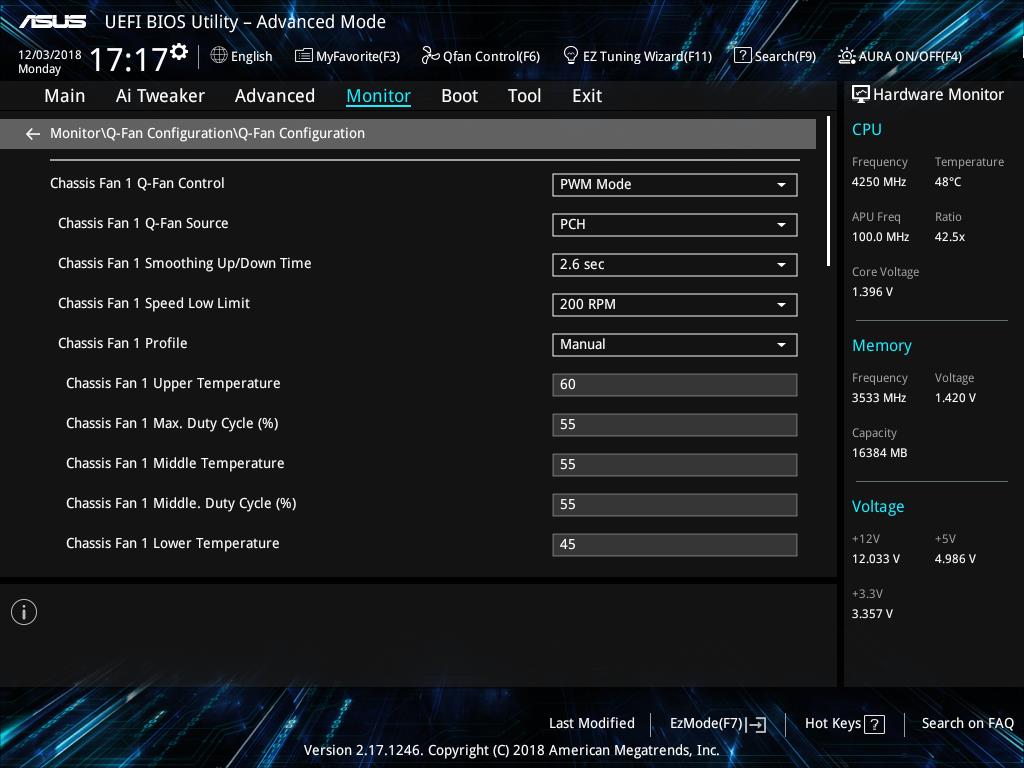This screenshot has height=768, width=1024.
Task: Click the 3.357 V reading
Action: [x=872, y=614]
